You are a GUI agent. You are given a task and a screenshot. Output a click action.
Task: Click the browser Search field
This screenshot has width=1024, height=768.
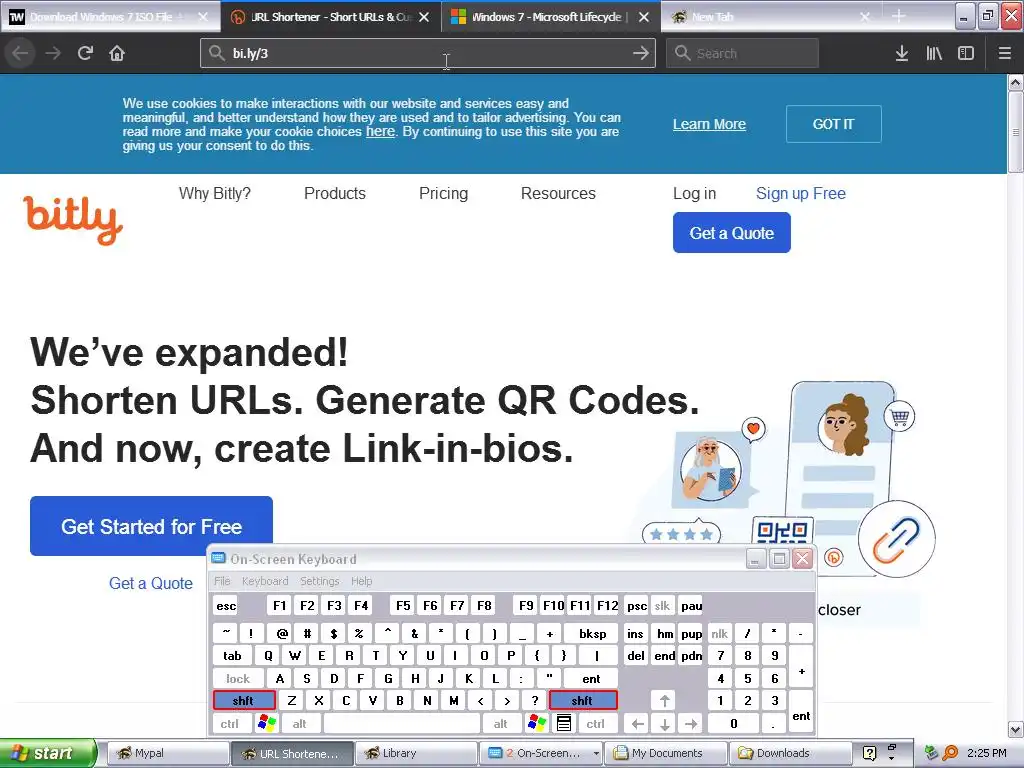[743, 53]
